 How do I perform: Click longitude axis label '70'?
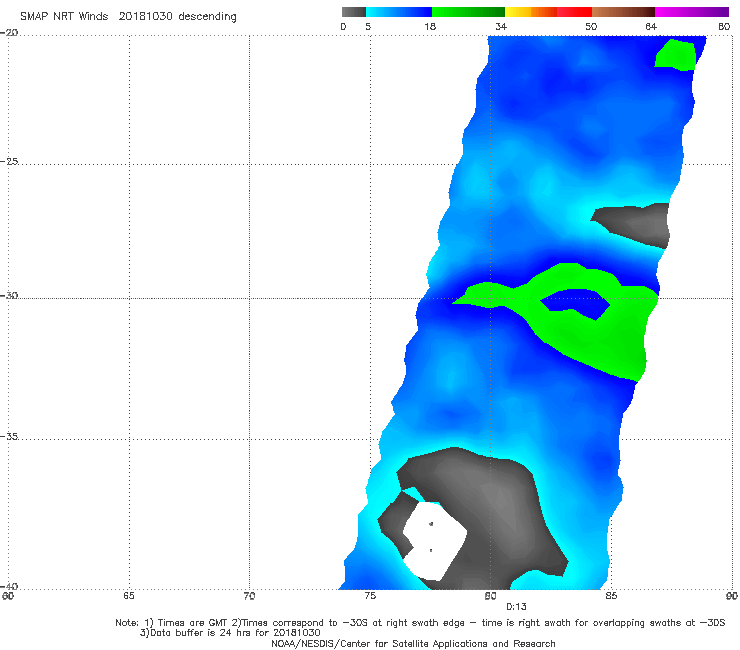click(249, 596)
